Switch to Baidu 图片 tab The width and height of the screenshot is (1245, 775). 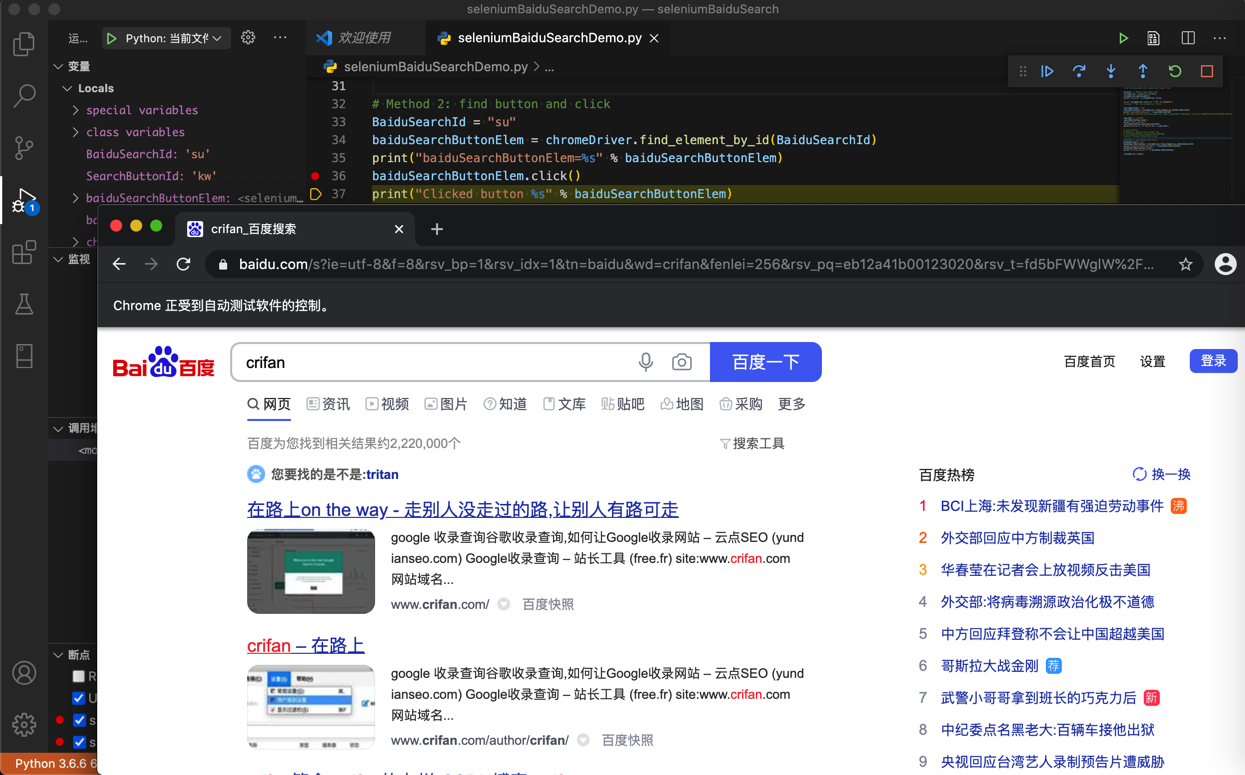(x=446, y=404)
